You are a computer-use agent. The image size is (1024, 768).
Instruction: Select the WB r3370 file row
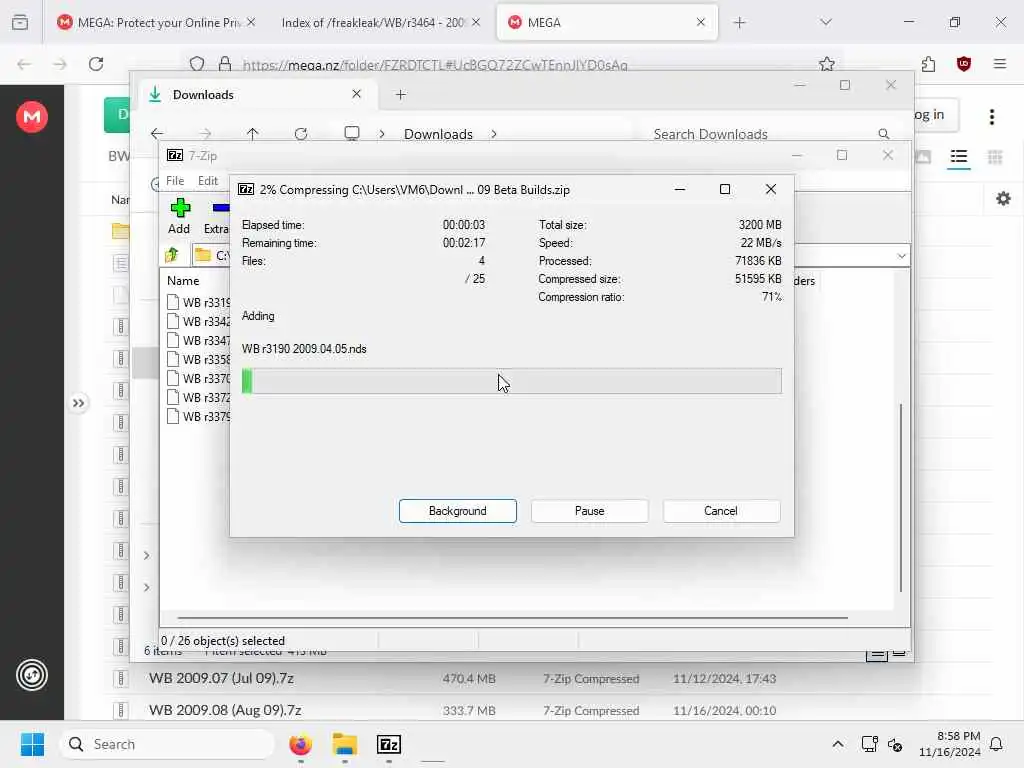pos(199,378)
